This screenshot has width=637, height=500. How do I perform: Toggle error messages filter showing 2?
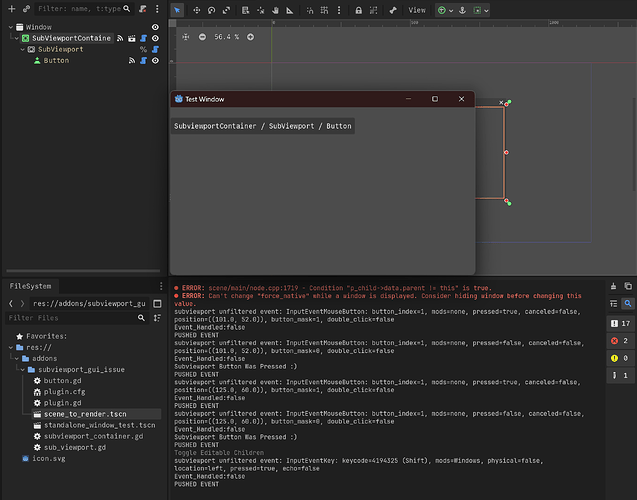[620, 341]
